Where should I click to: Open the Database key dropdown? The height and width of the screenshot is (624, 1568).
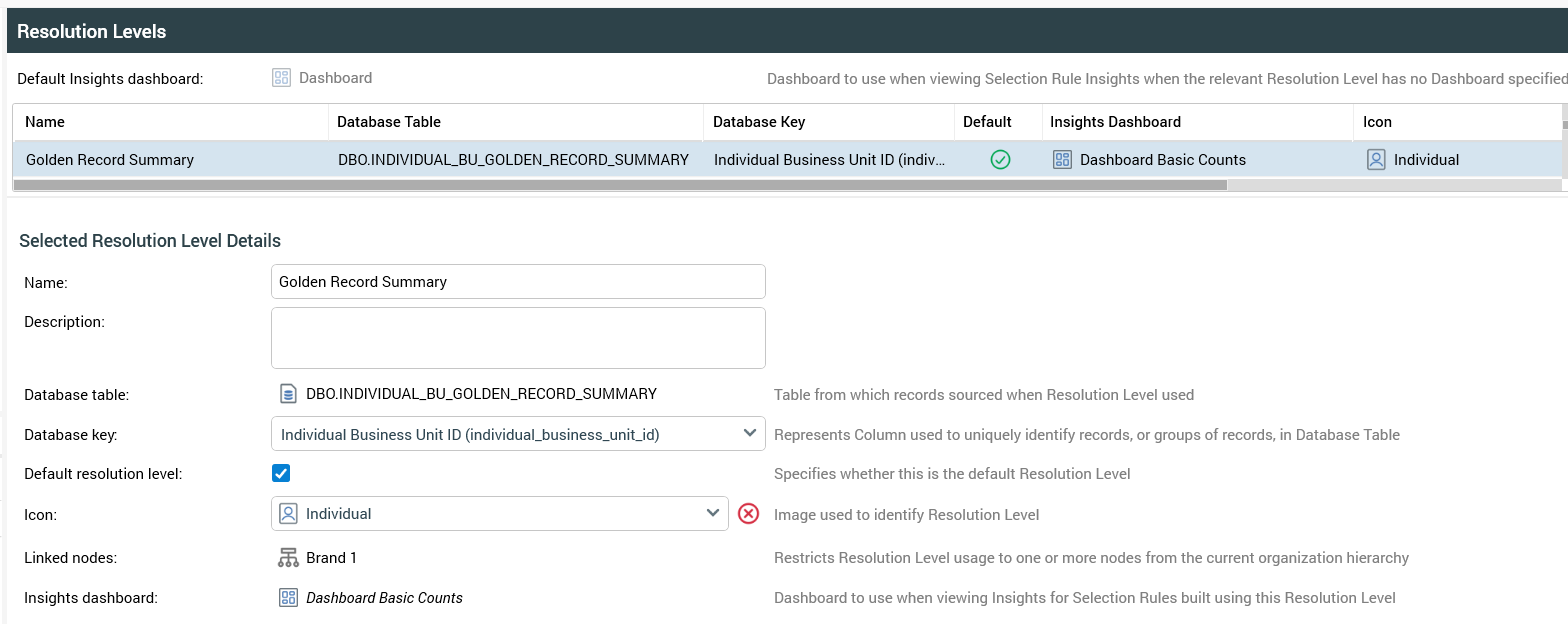tap(749, 434)
